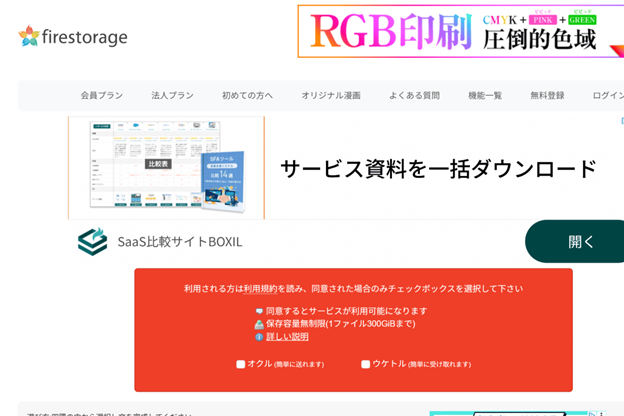Image resolution: width=624 pixels, height=416 pixels.
Task: Click the firestorage logo
Action: pos(73,37)
